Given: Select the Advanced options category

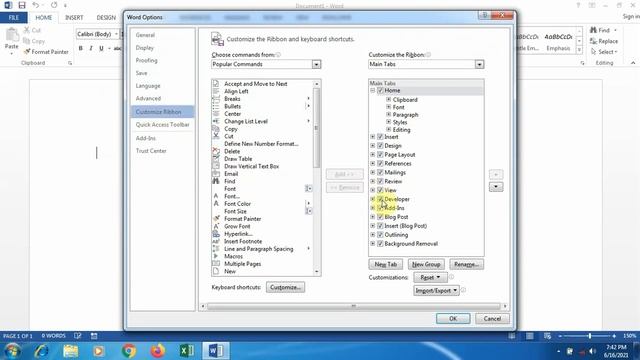Looking at the screenshot, I should (x=148, y=98).
